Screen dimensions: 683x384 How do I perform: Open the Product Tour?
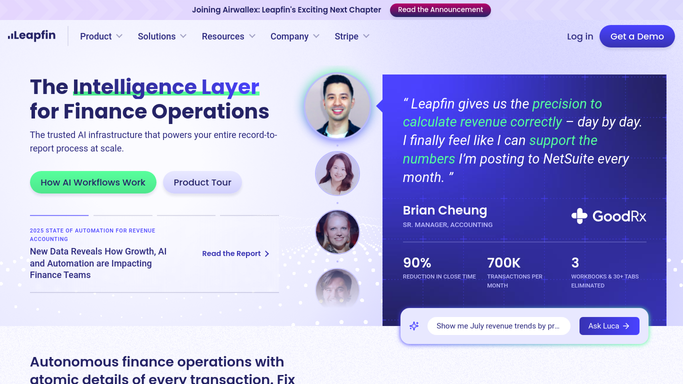202,182
